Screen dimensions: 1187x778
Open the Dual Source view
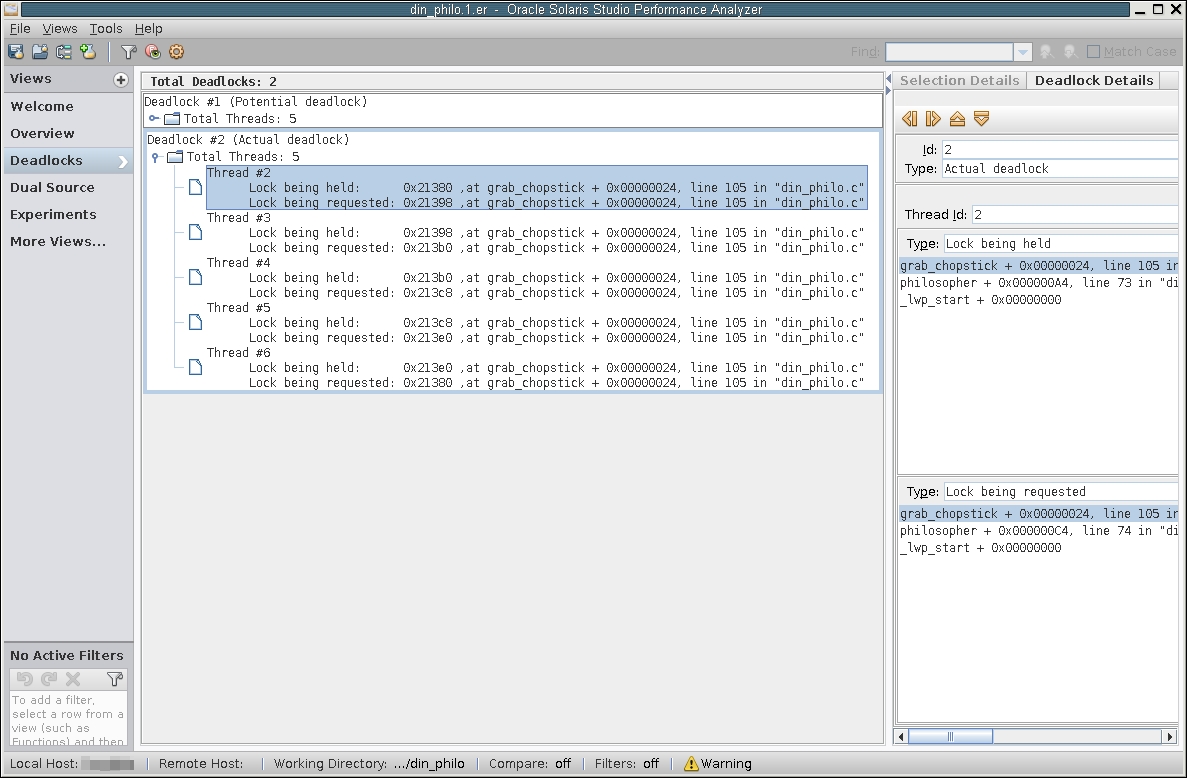point(67,188)
